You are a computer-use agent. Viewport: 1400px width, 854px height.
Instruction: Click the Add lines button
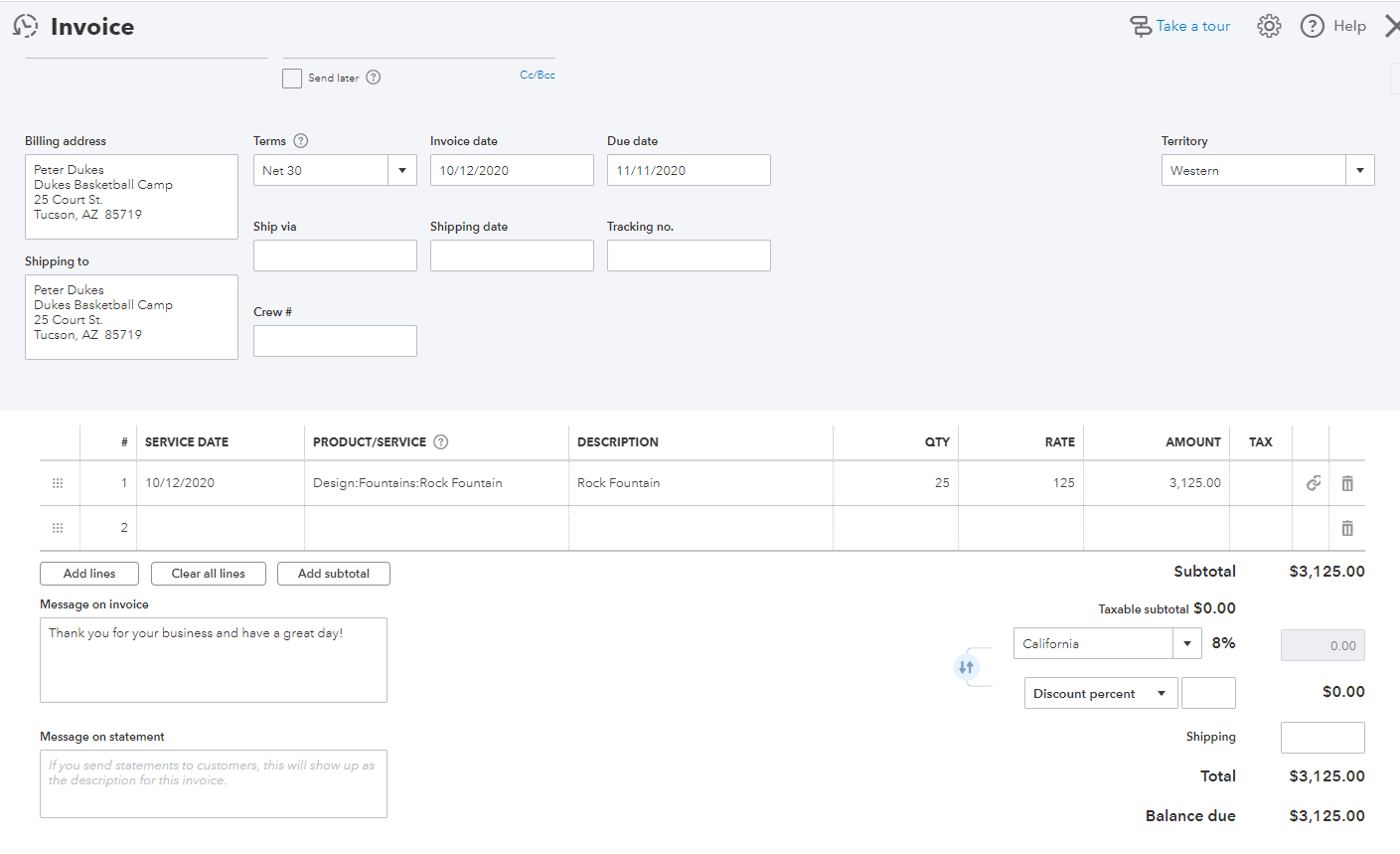89,574
